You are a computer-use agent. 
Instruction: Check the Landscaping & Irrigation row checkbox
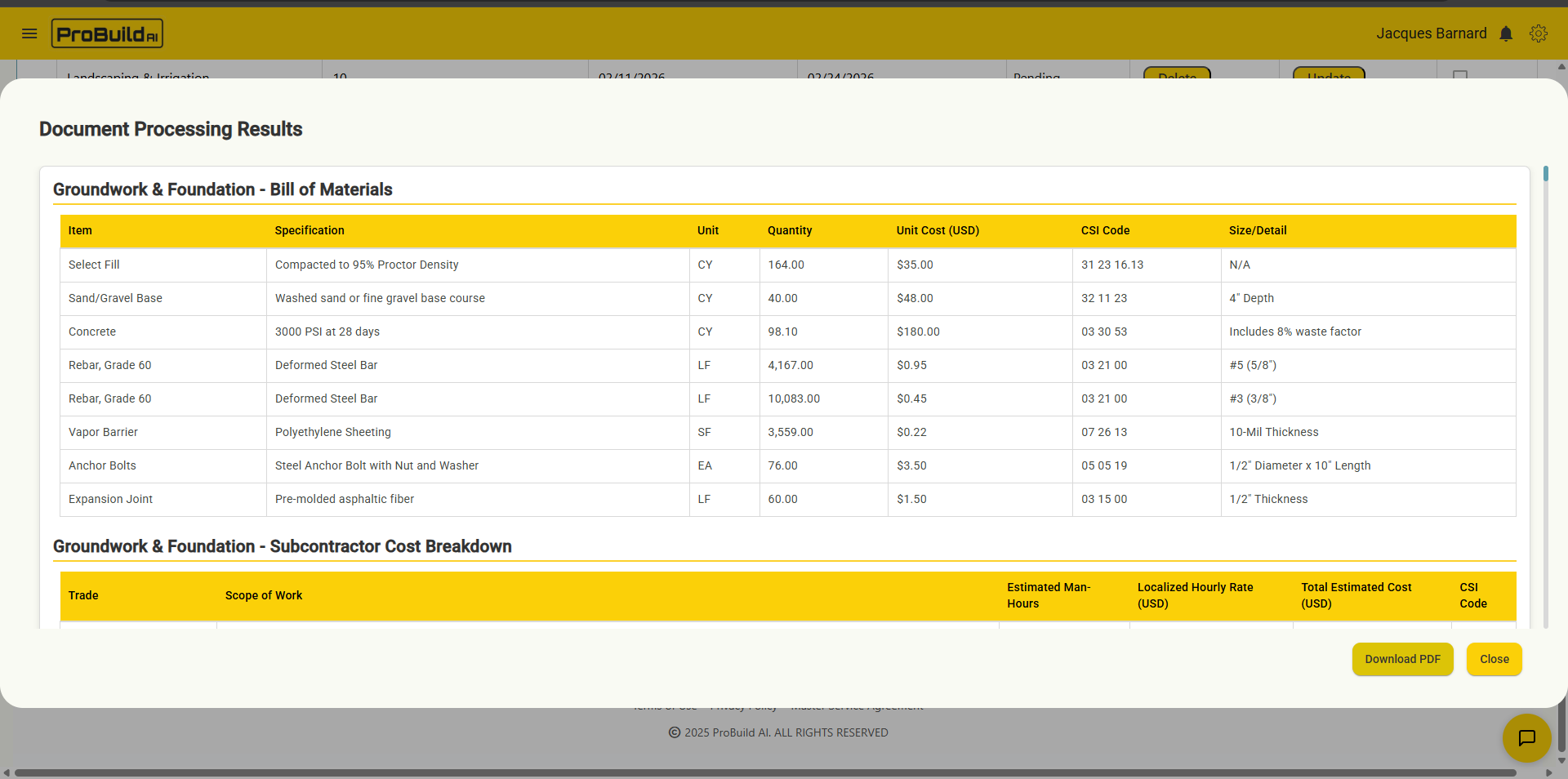1461,76
